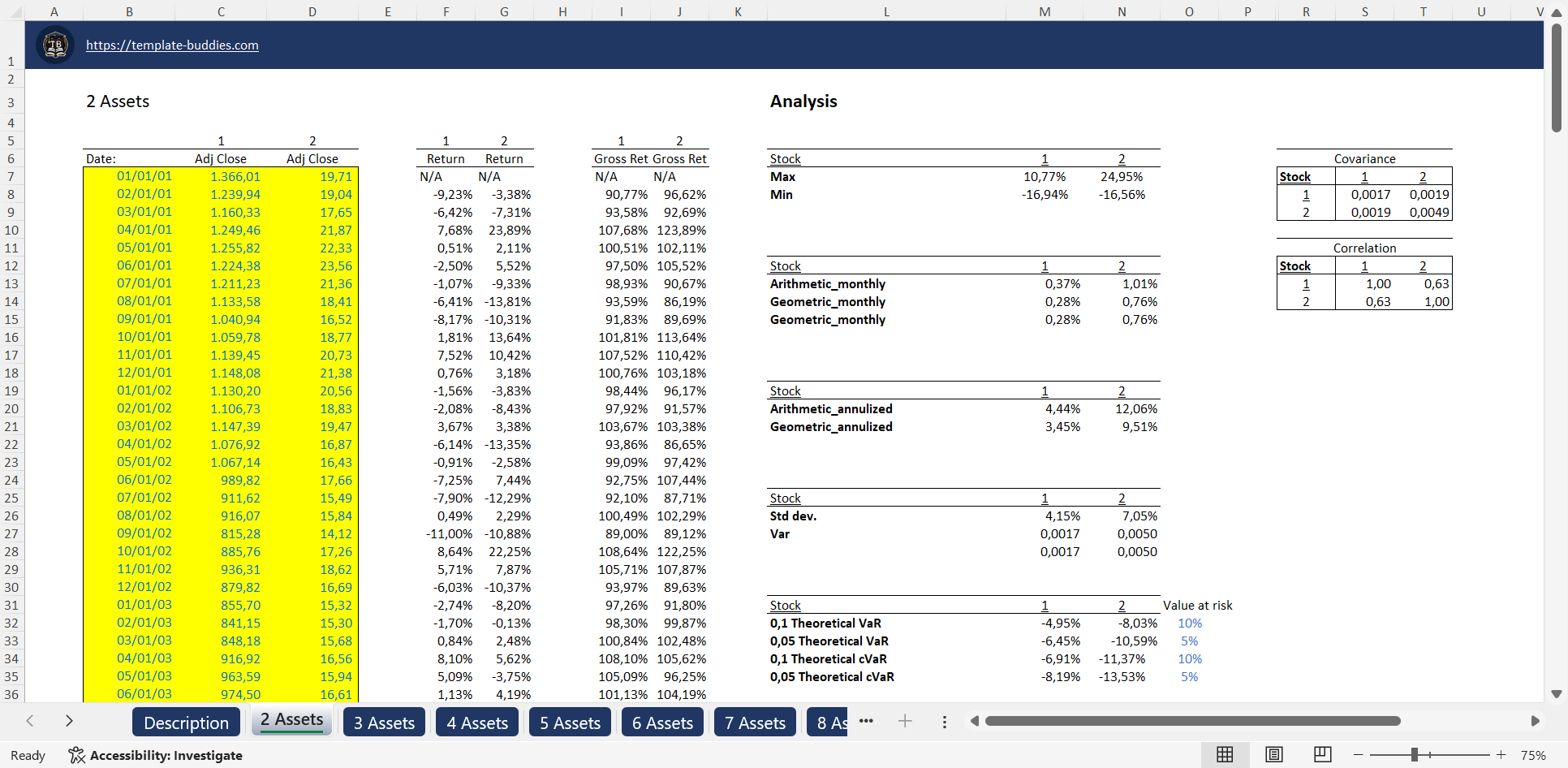Select column L header
The height and width of the screenshot is (768, 1568).
[x=886, y=11]
